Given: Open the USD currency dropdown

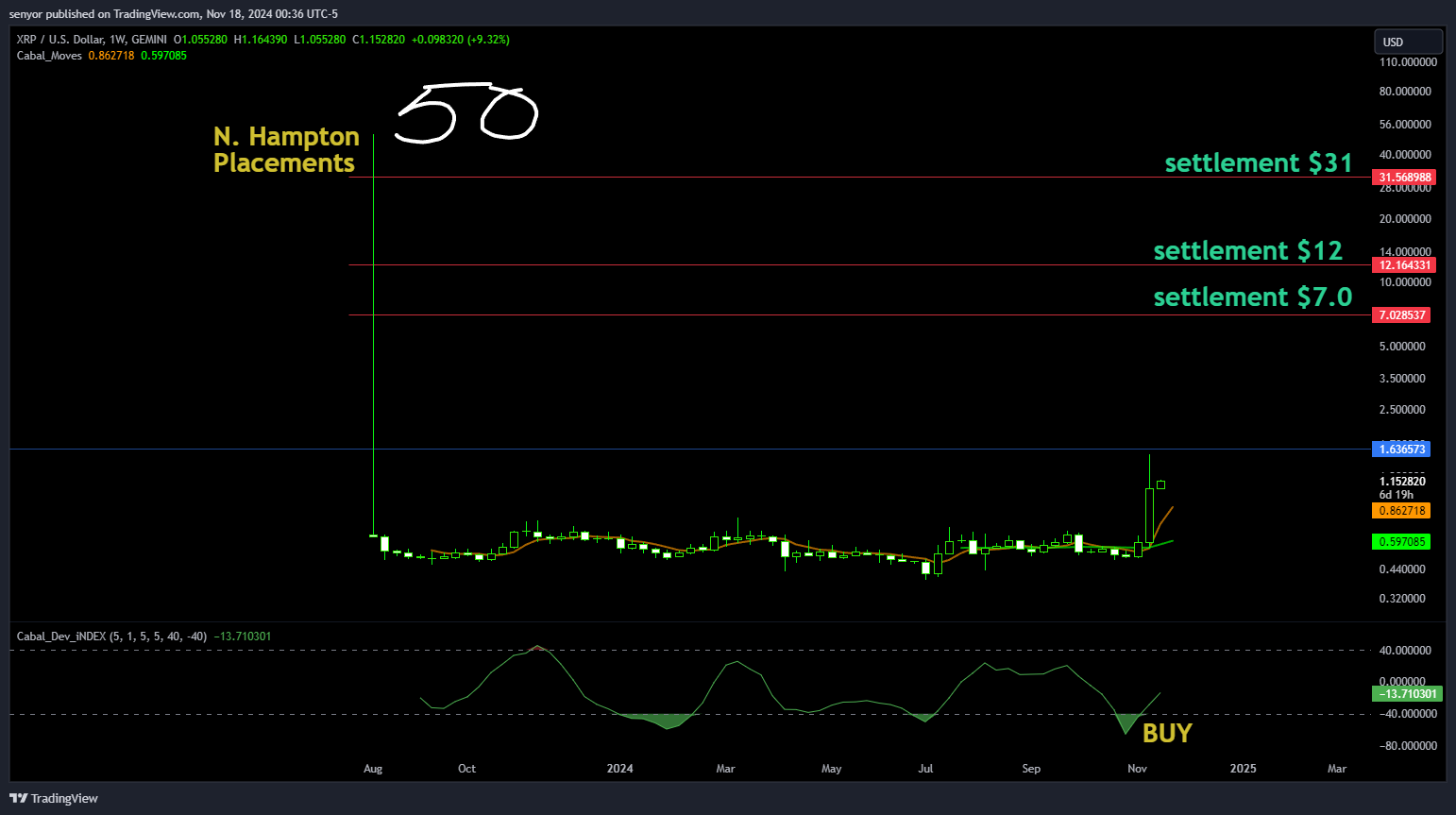Looking at the screenshot, I should [x=1408, y=42].
